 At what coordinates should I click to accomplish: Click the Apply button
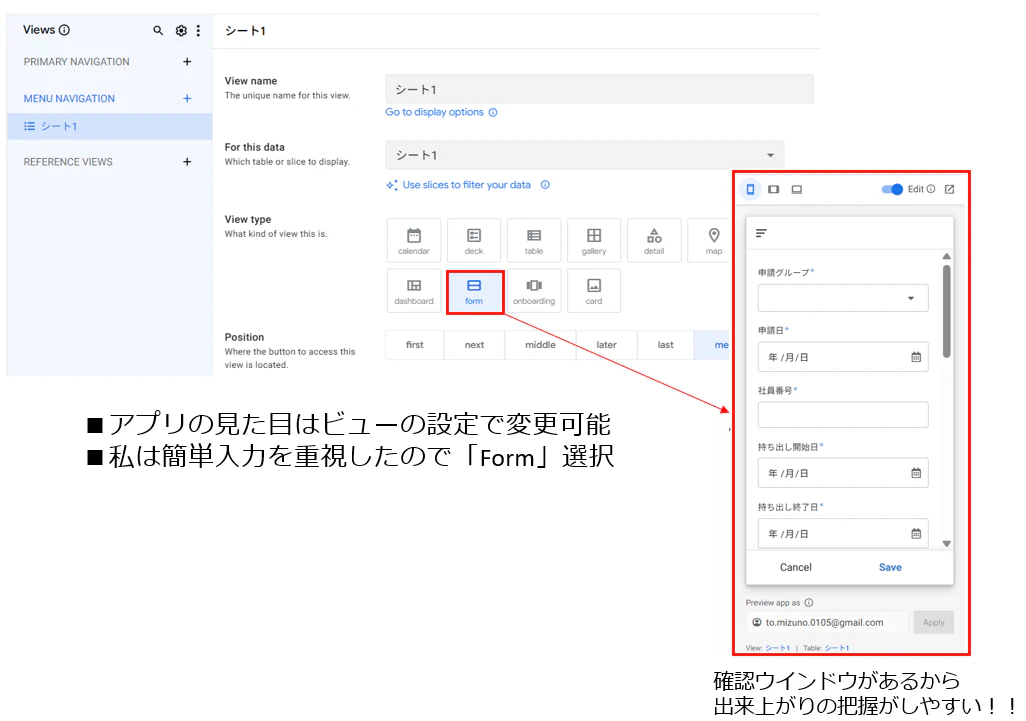click(x=934, y=622)
